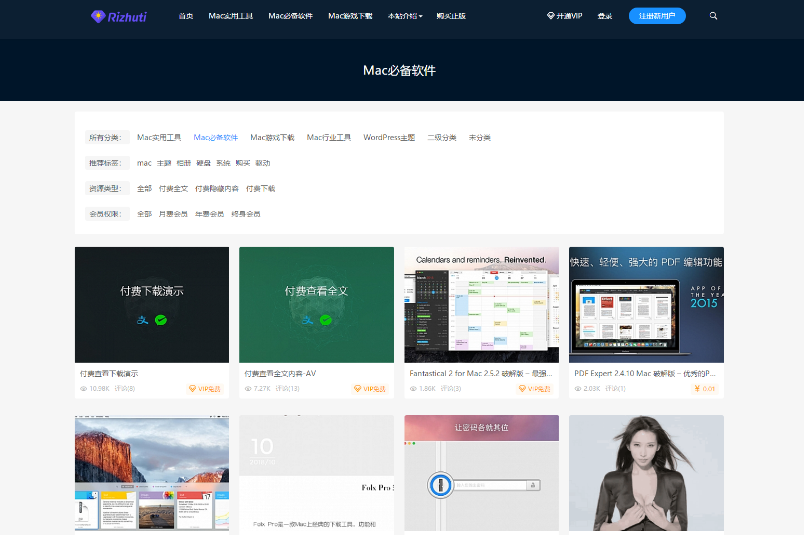
Task: Choose 付费隐藏内容 resource type filter
Action: [x=217, y=188]
